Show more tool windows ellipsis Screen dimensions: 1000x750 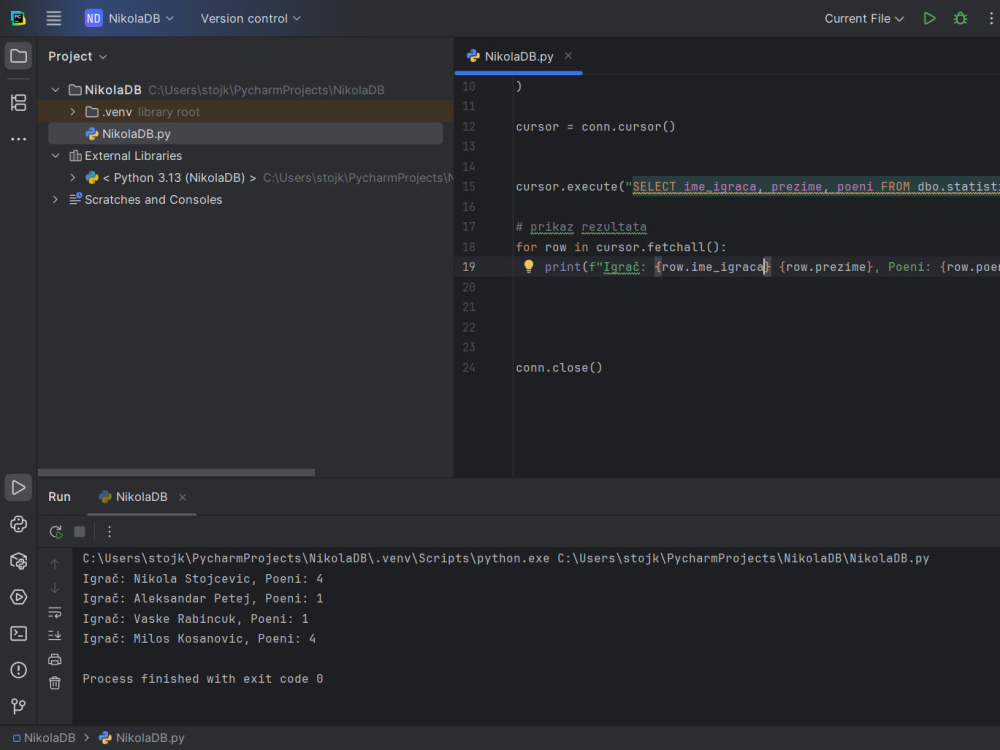pyautogui.click(x=18, y=138)
